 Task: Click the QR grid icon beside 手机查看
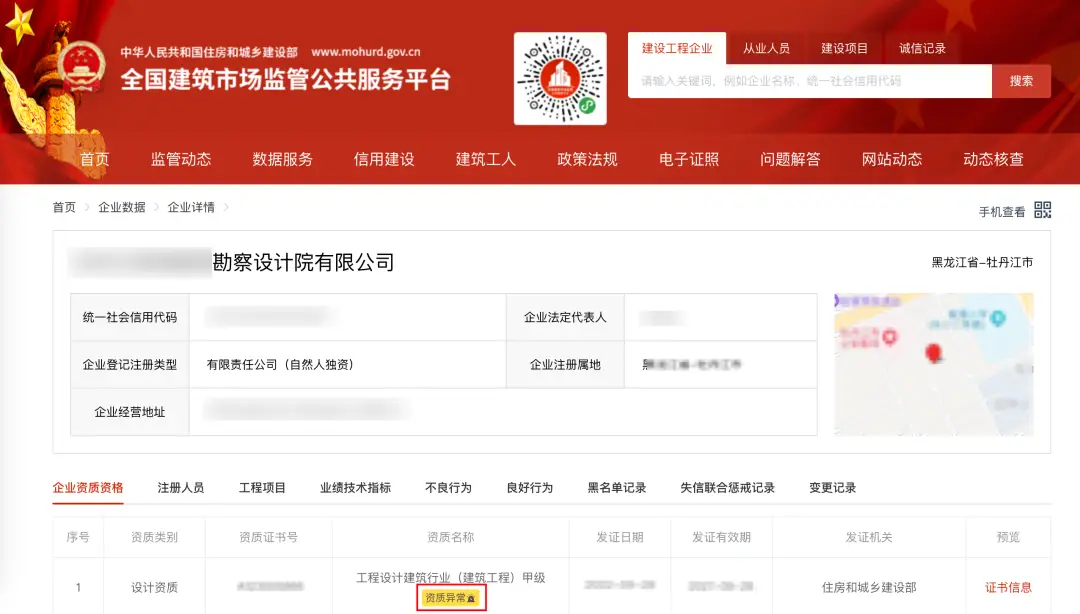(x=1042, y=209)
